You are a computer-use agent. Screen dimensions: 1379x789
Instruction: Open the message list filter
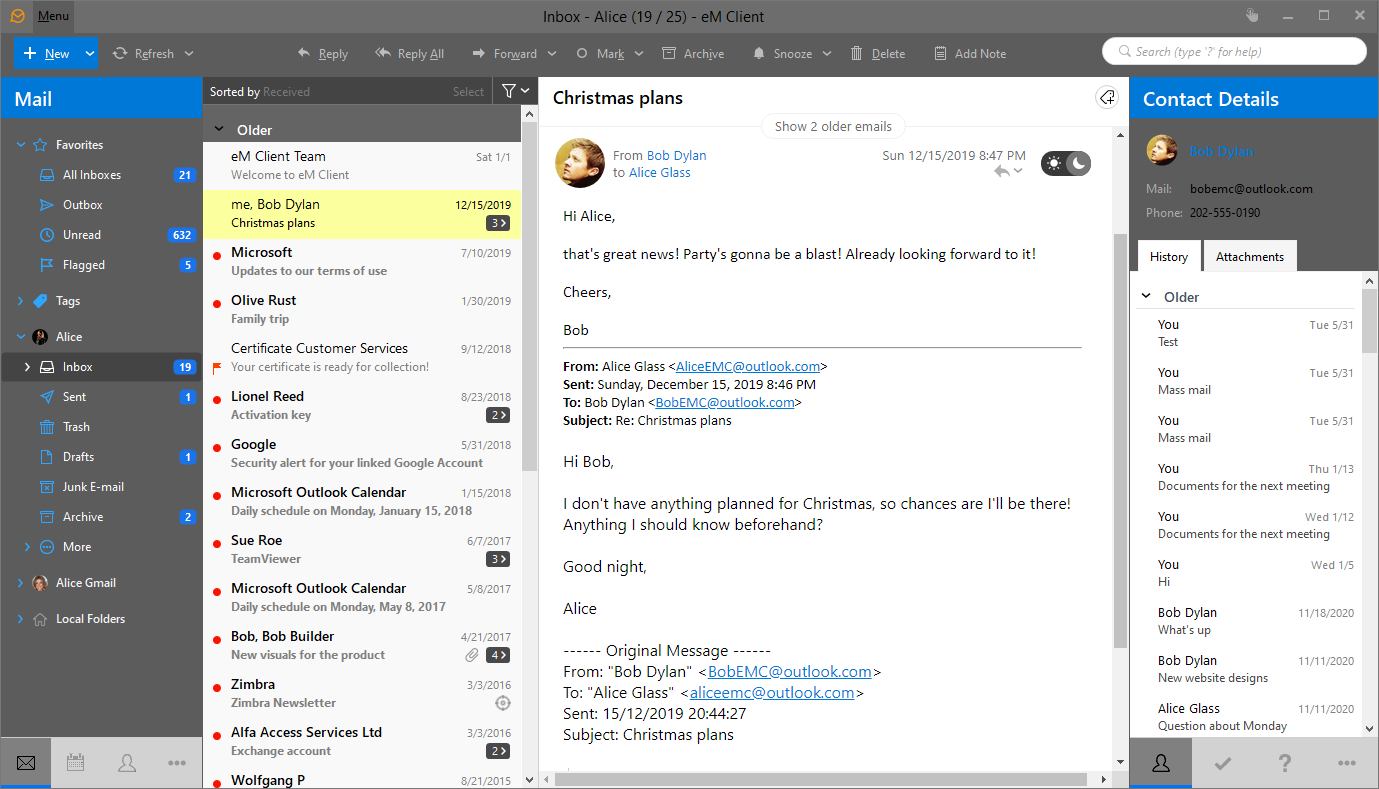point(508,90)
